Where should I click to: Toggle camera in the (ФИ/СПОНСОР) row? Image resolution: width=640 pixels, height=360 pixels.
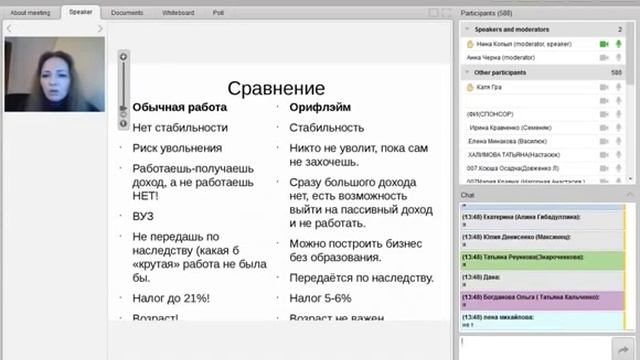coord(604,114)
